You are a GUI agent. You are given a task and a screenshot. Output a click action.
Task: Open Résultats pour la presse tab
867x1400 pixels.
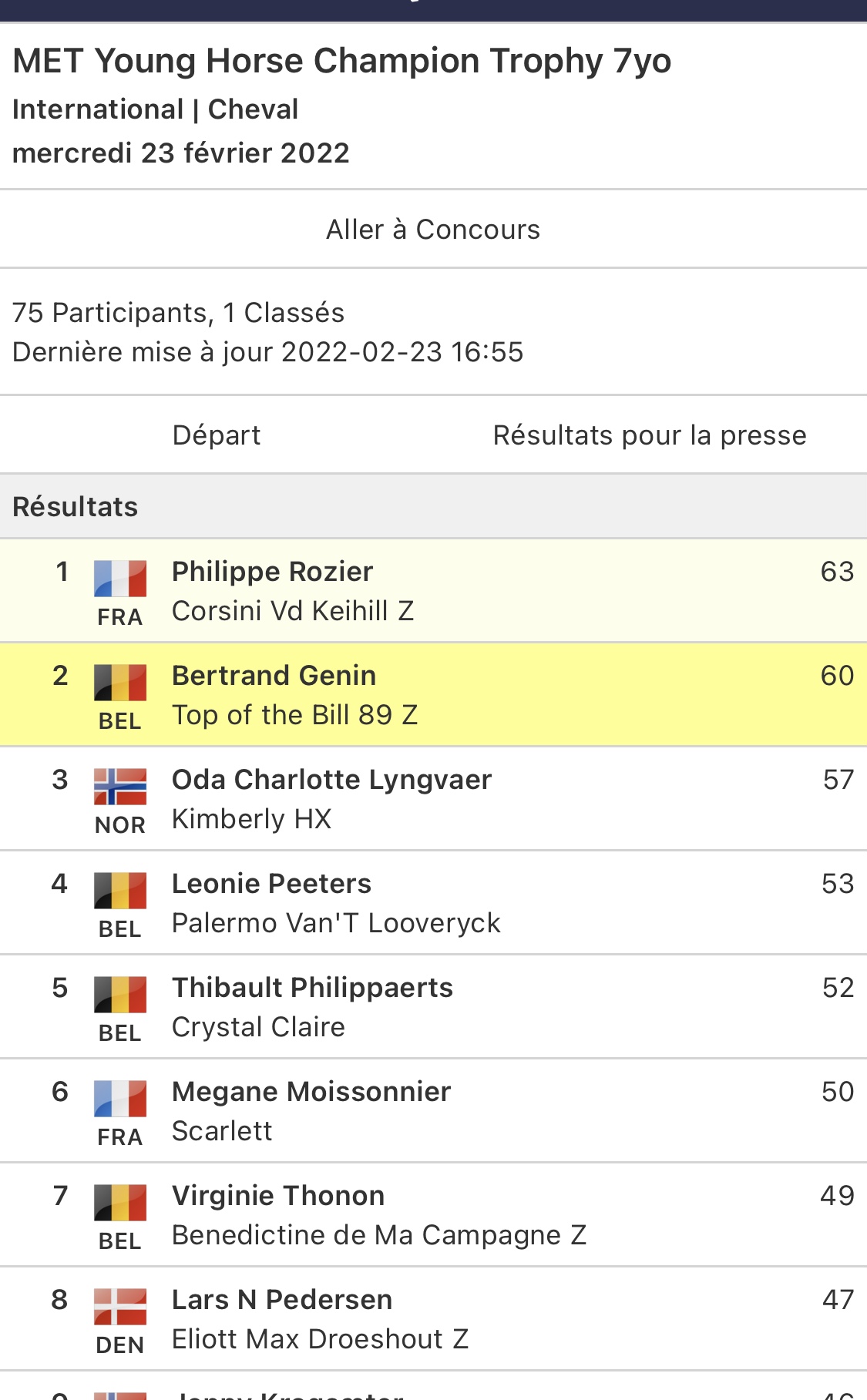(x=650, y=435)
